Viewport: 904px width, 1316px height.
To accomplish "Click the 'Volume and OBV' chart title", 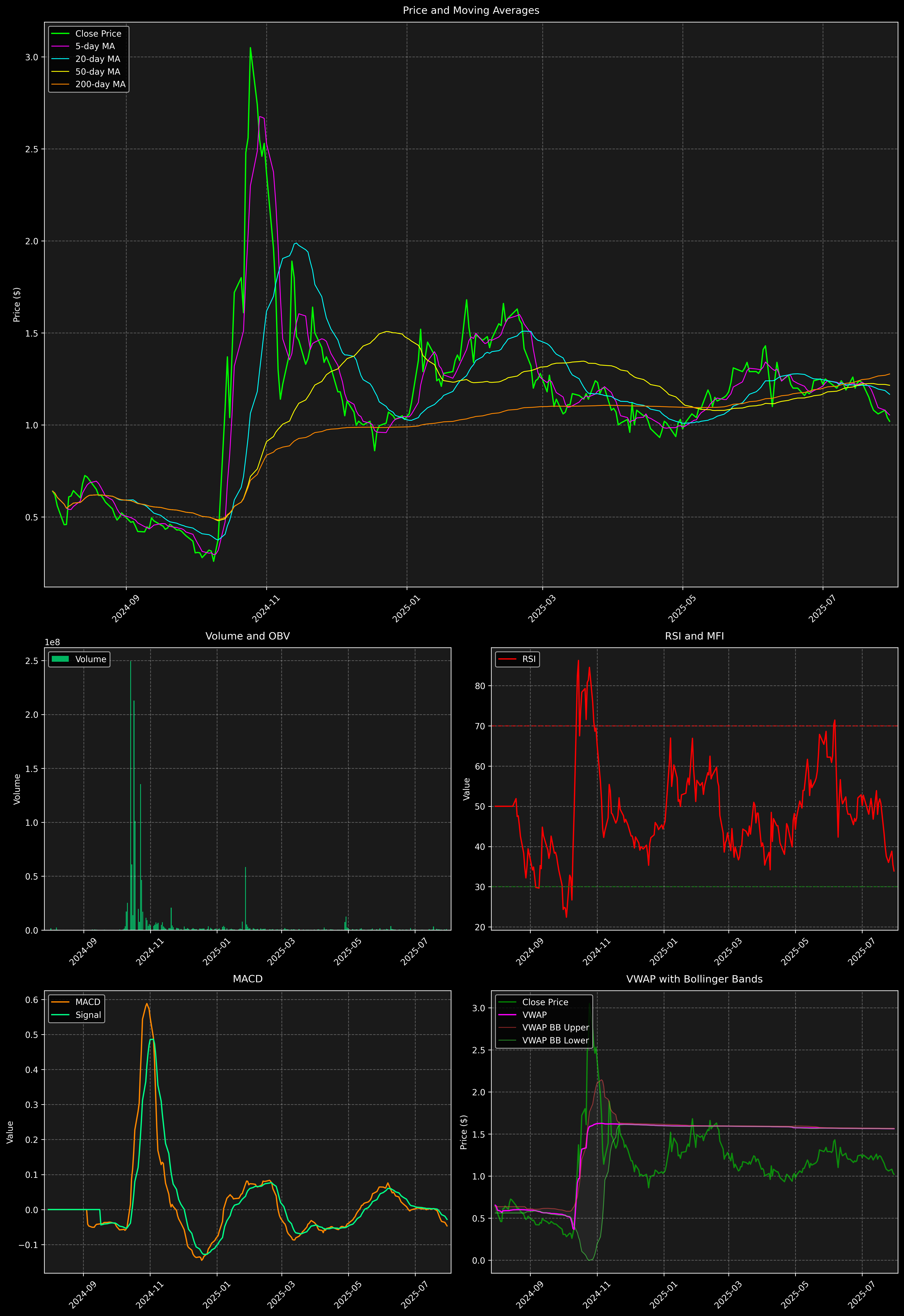I will [x=248, y=636].
